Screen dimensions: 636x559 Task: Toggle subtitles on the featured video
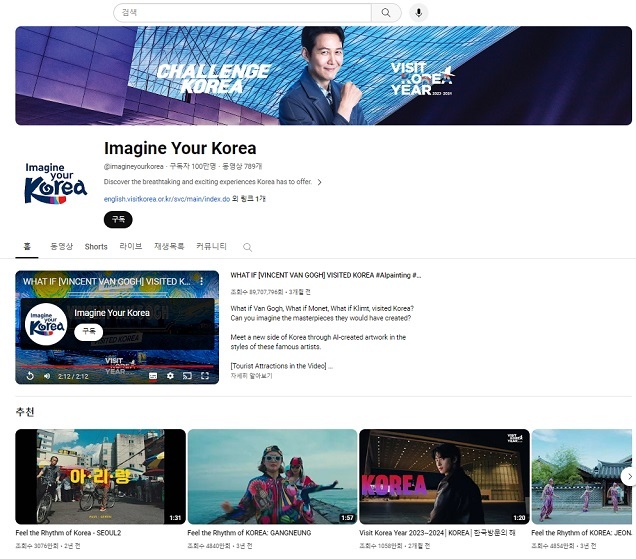pyautogui.click(x=153, y=376)
